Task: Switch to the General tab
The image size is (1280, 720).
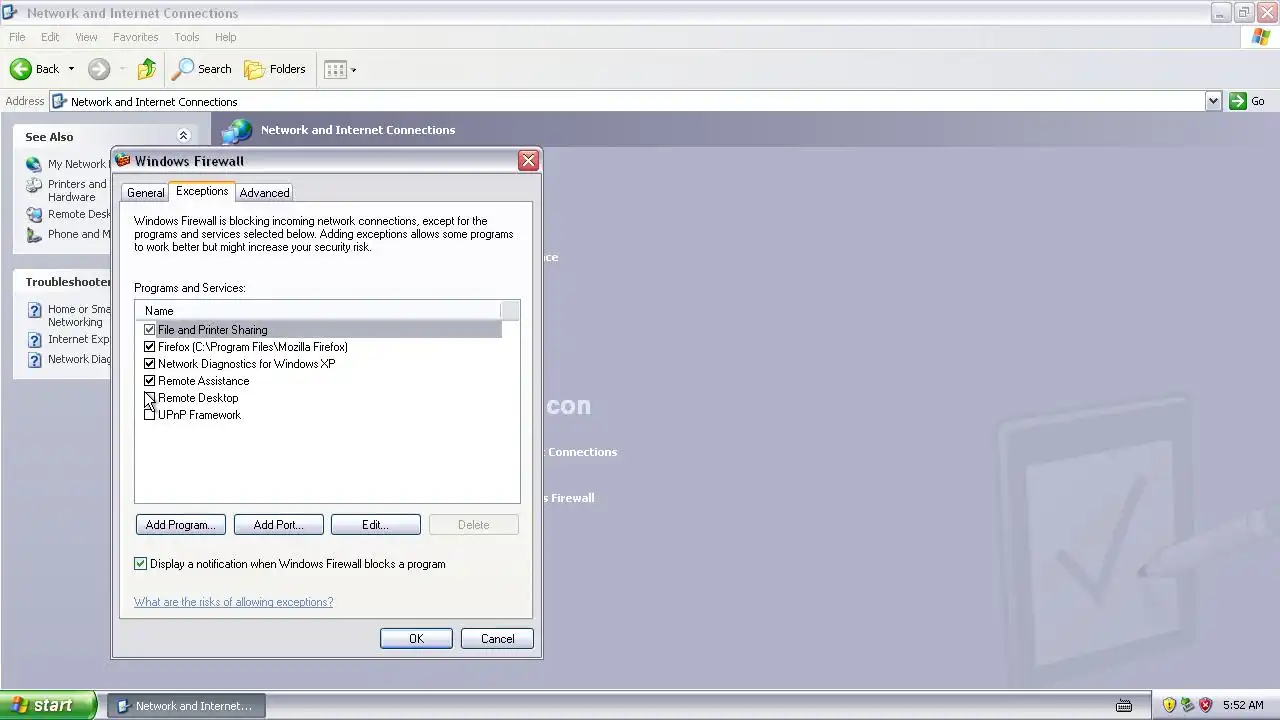Action: pyautogui.click(x=145, y=193)
